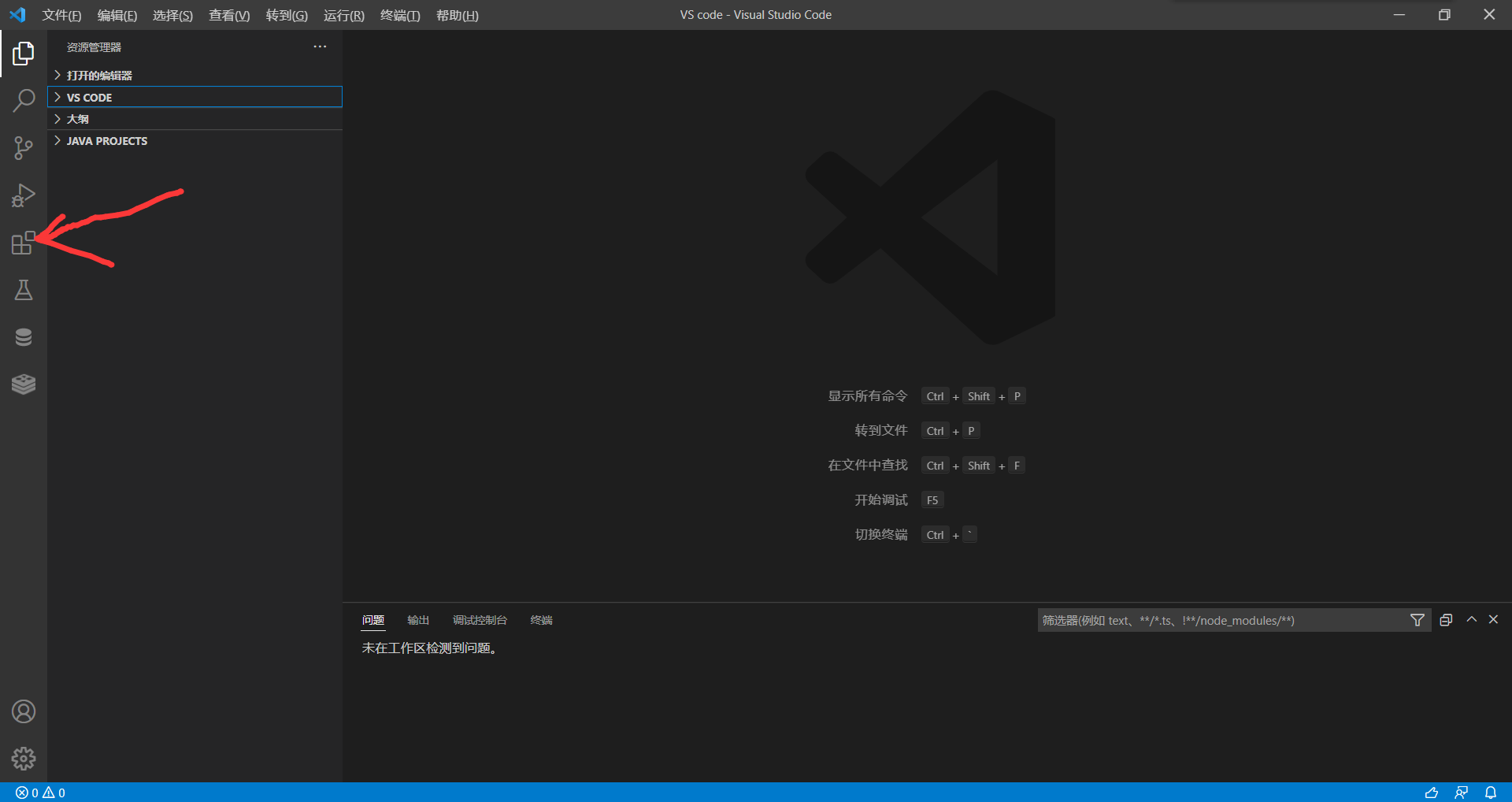Open the Accounts icon at bottom left
Viewport: 1512px width, 802px height.
click(x=24, y=711)
